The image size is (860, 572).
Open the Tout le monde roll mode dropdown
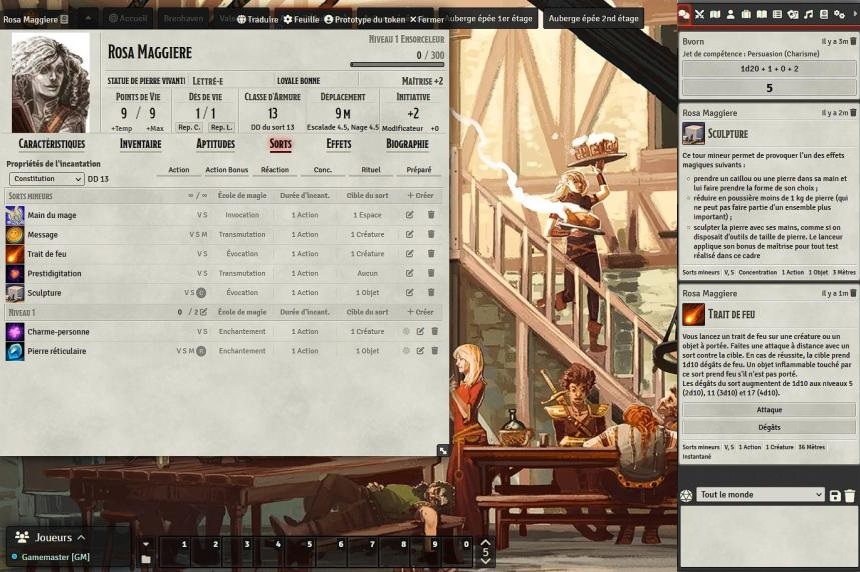tap(760, 495)
